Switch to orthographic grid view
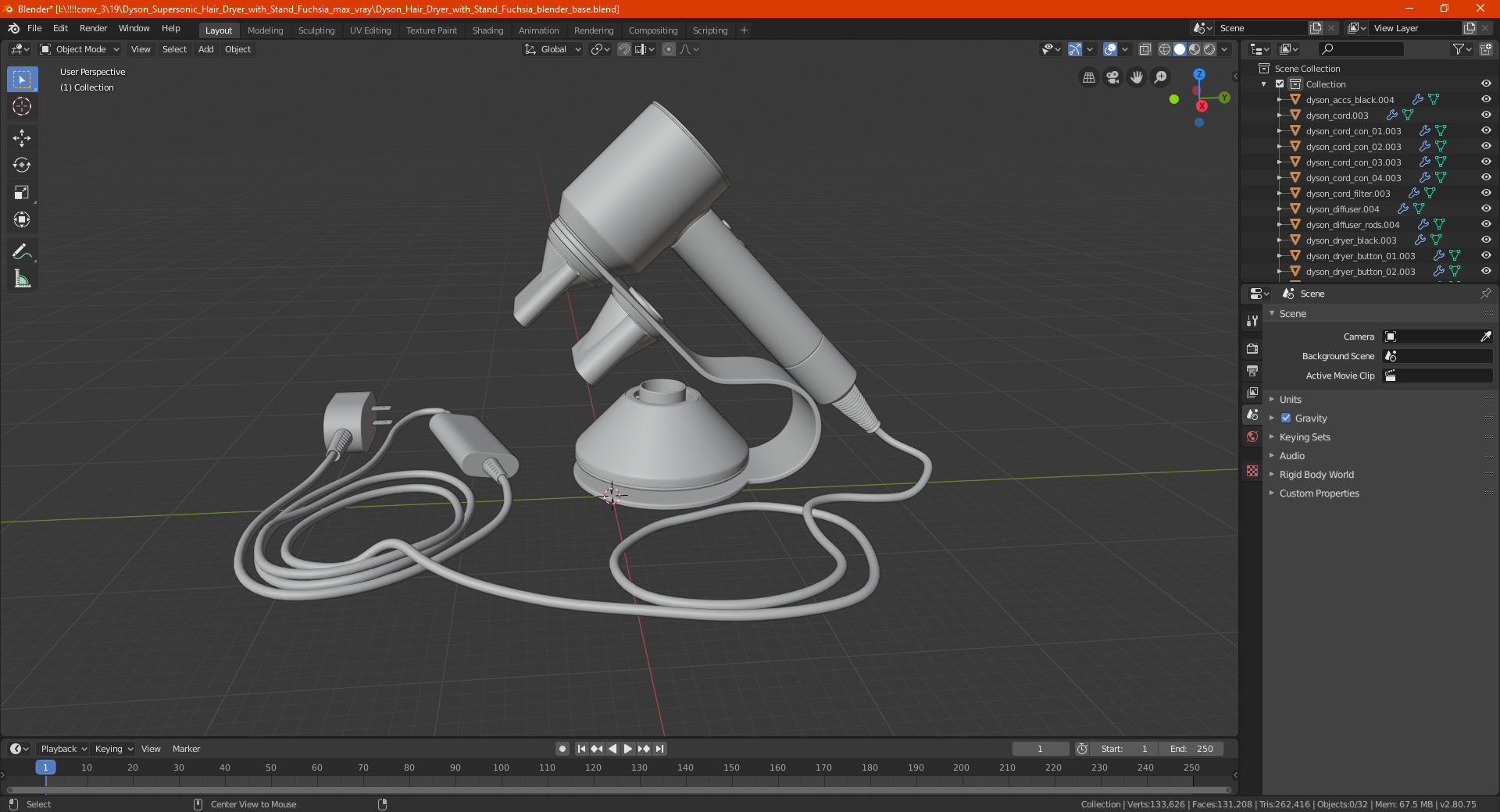1500x812 pixels. tap(1088, 77)
